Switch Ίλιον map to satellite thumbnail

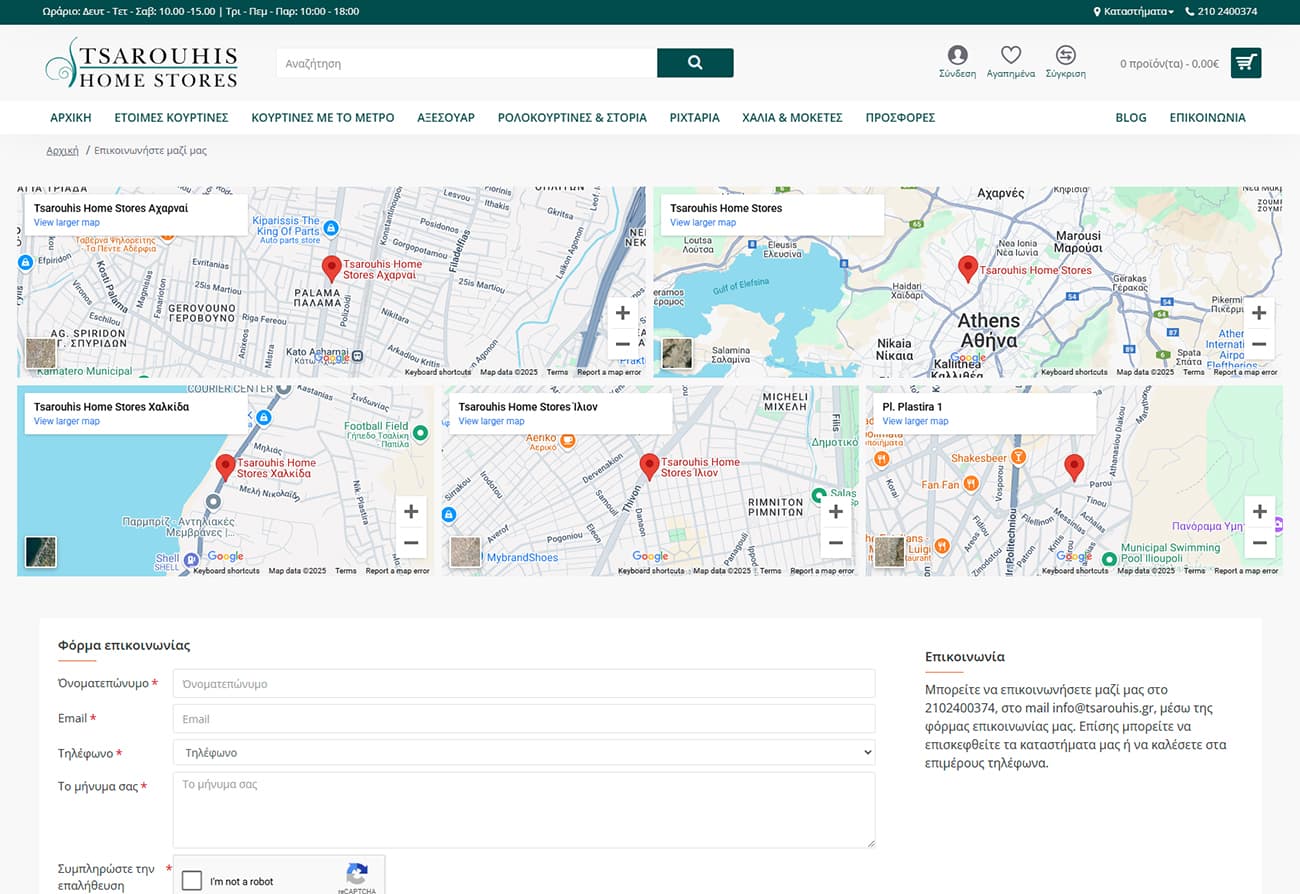[465, 552]
